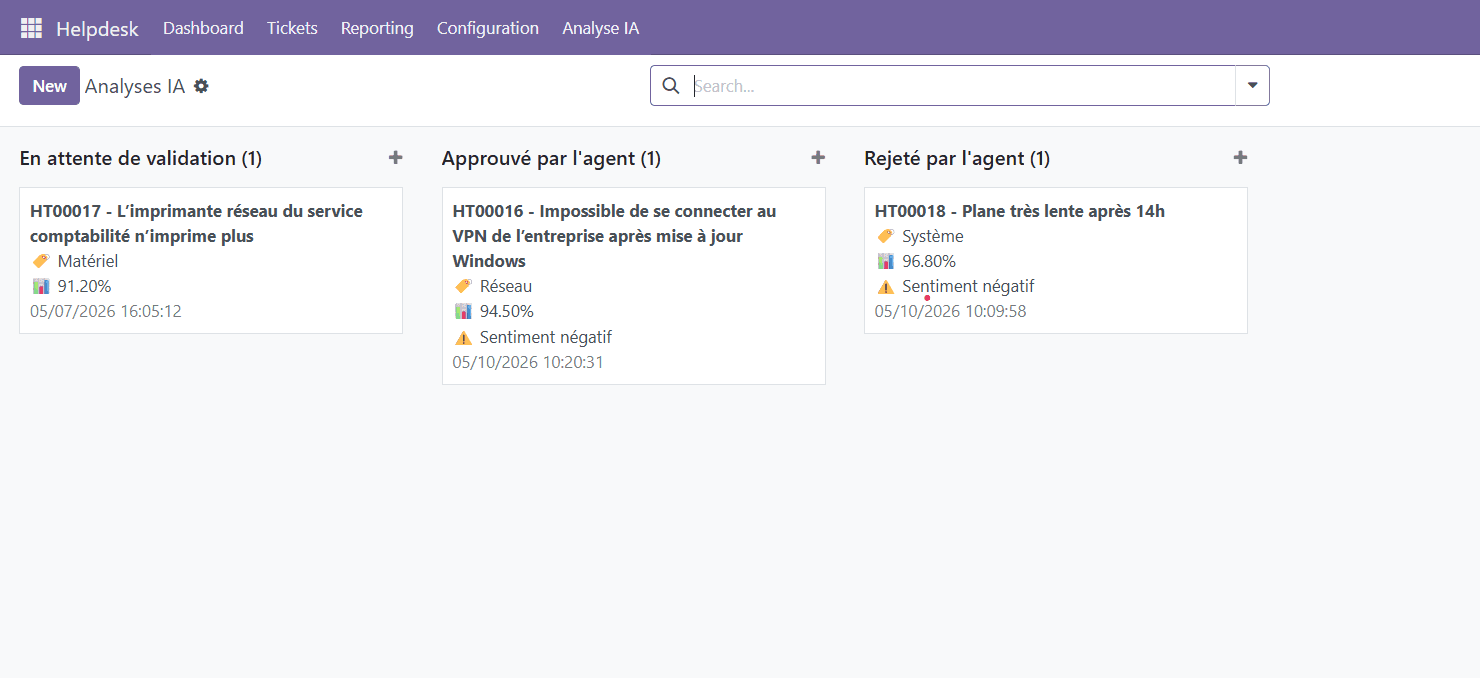Click the magnifier search icon
This screenshot has height=678, width=1480.
pyautogui.click(x=671, y=86)
